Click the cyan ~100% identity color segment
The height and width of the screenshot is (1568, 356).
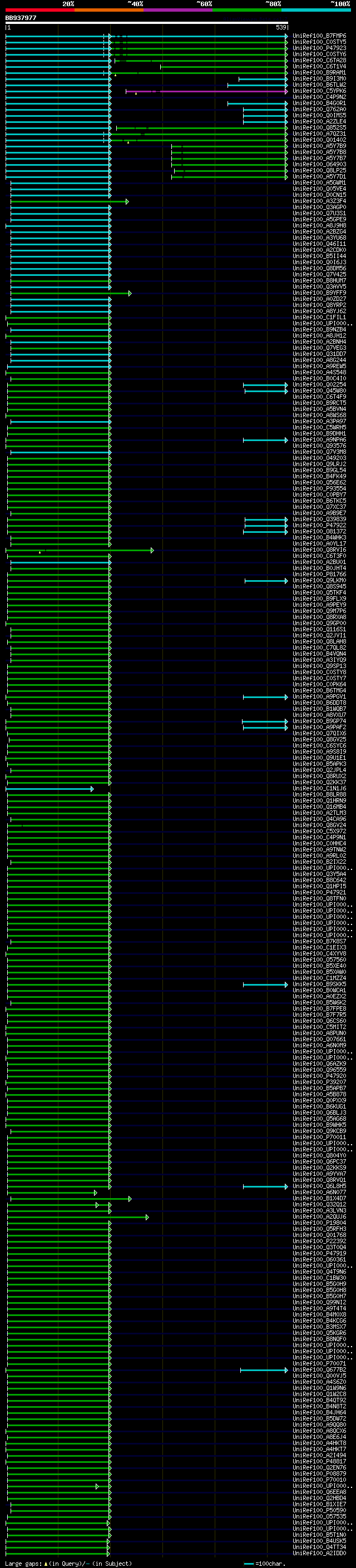[x=316, y=10]
